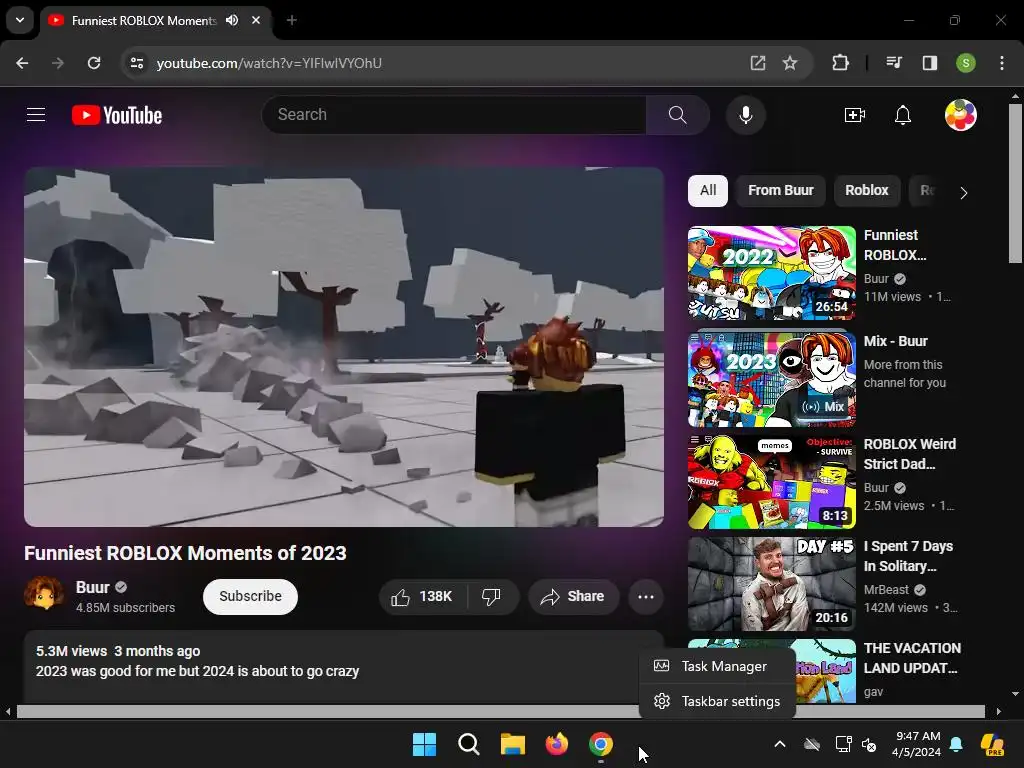Image resolution: width=1024 pixels, height=768 pixels.
Task: Open the Buur channel name link
Action: pos(93,587)
